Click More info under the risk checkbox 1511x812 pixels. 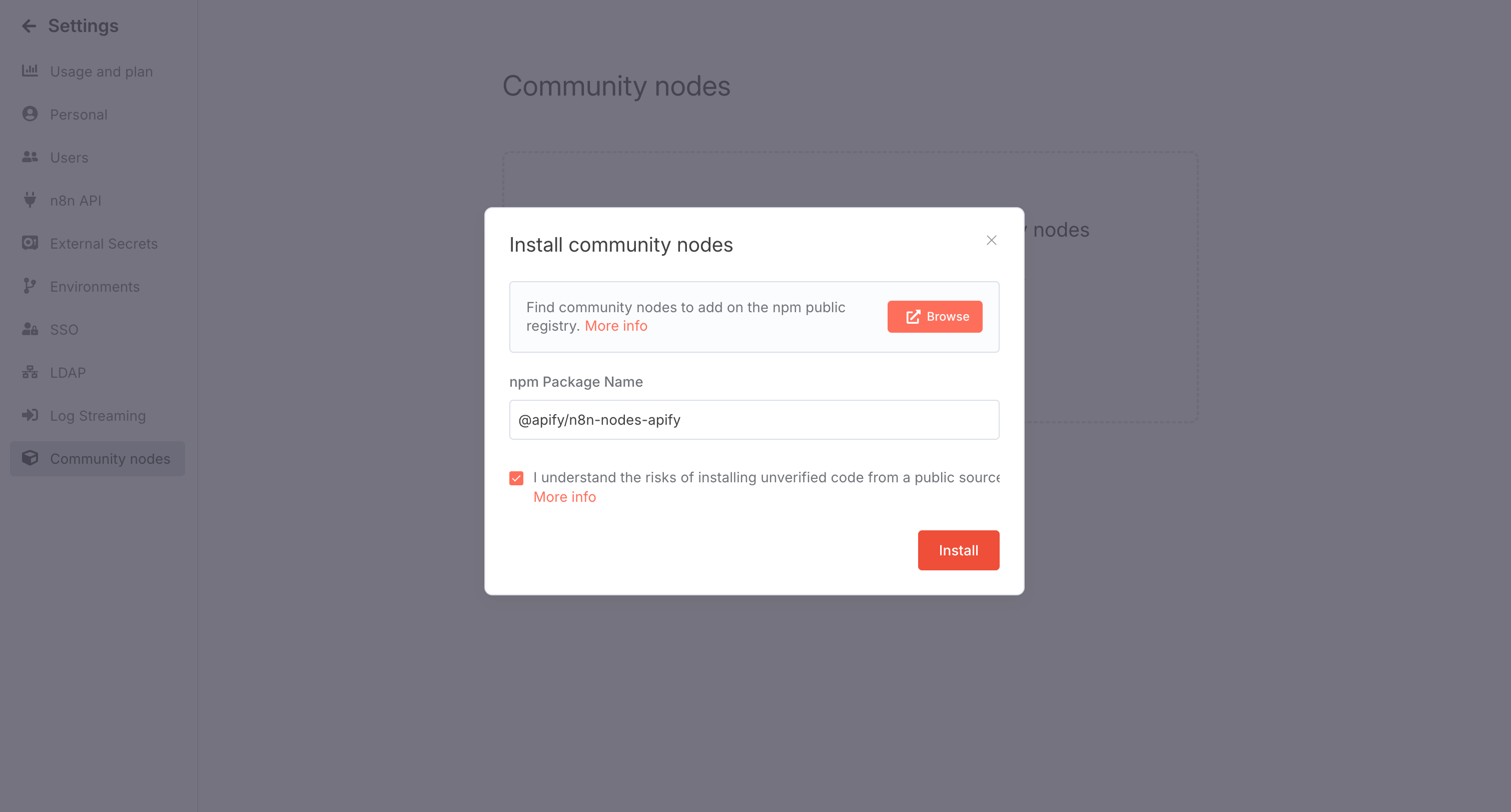564,496
